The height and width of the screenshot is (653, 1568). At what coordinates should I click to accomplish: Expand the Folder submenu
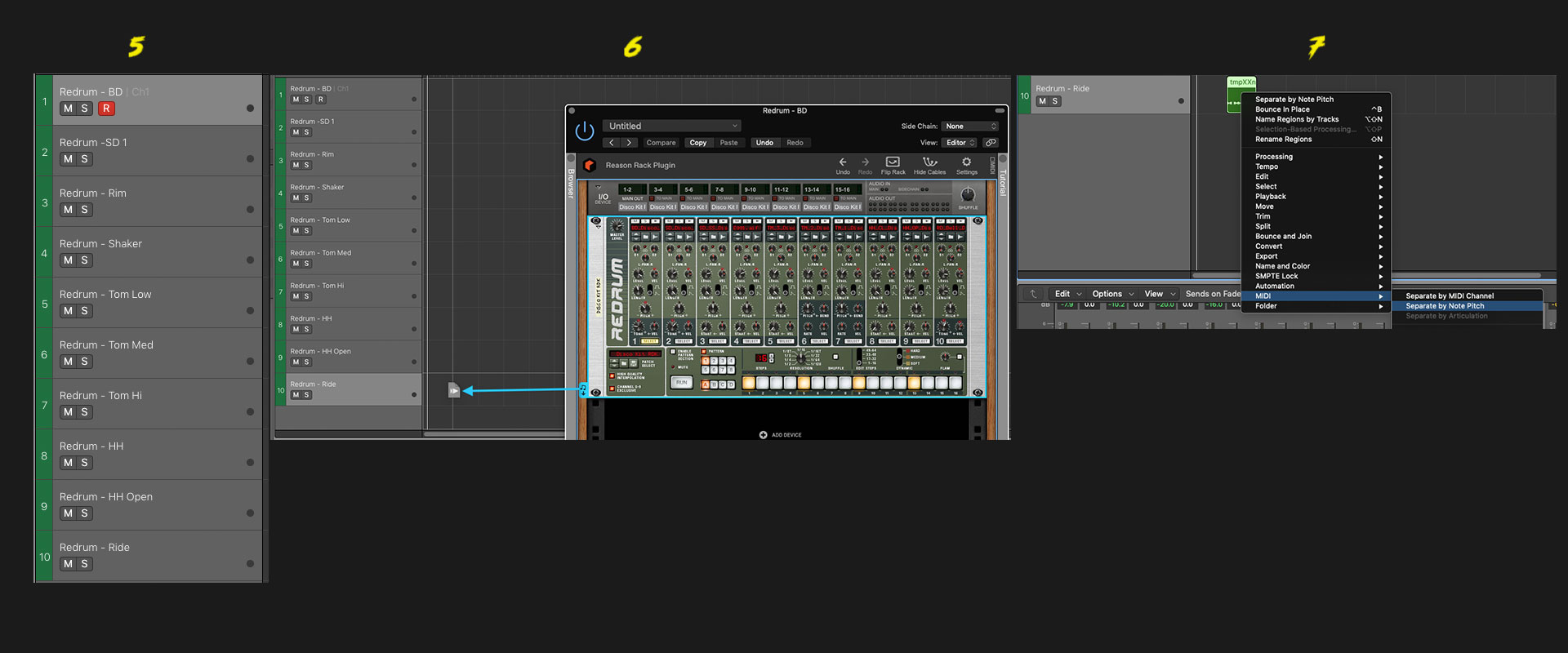pos(1316,306)
